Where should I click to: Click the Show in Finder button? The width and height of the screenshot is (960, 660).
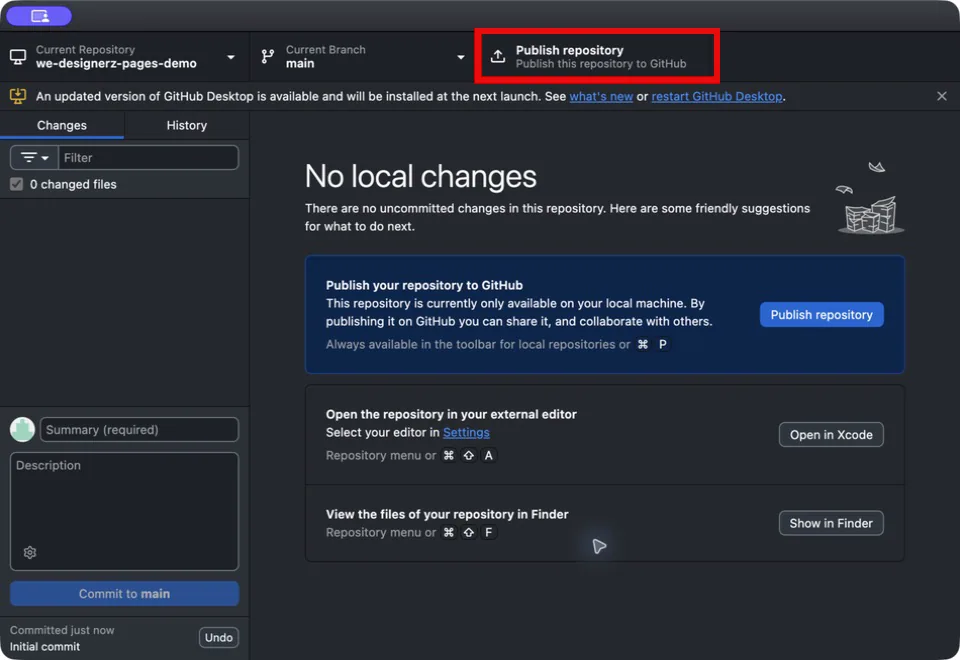[831, 523]
